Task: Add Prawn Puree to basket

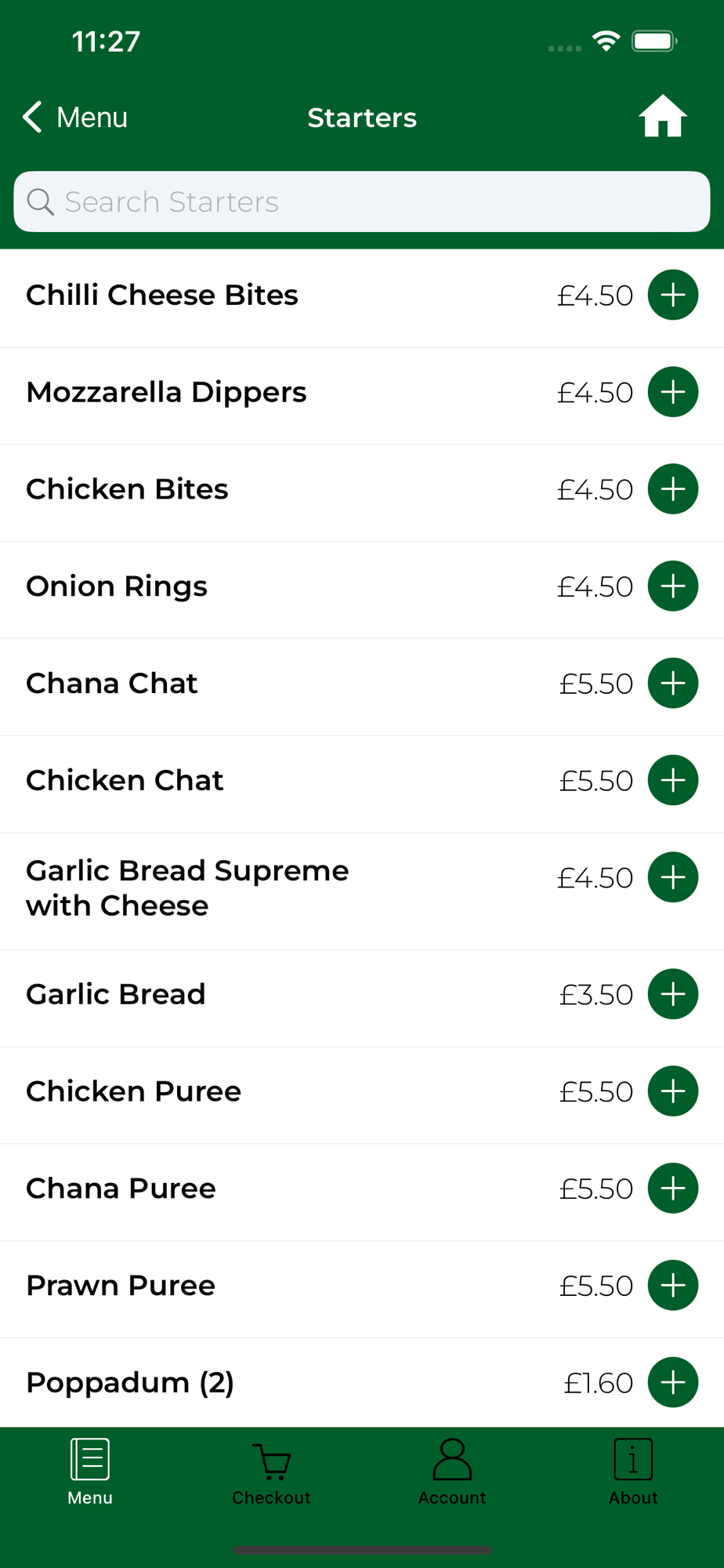Action: tap(672, 1286)
